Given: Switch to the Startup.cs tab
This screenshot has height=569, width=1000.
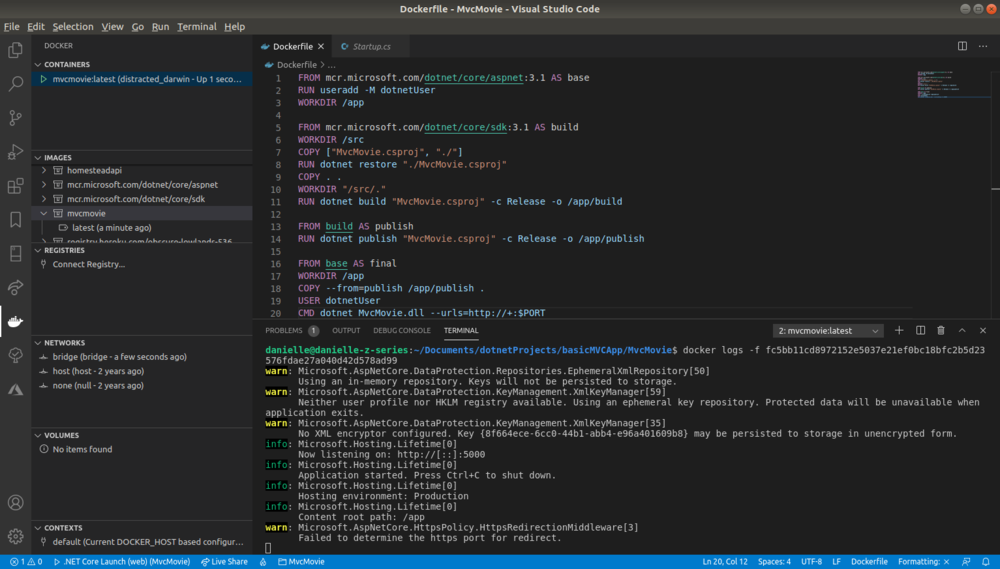Looking at the screenshot, I should [371, 47].
